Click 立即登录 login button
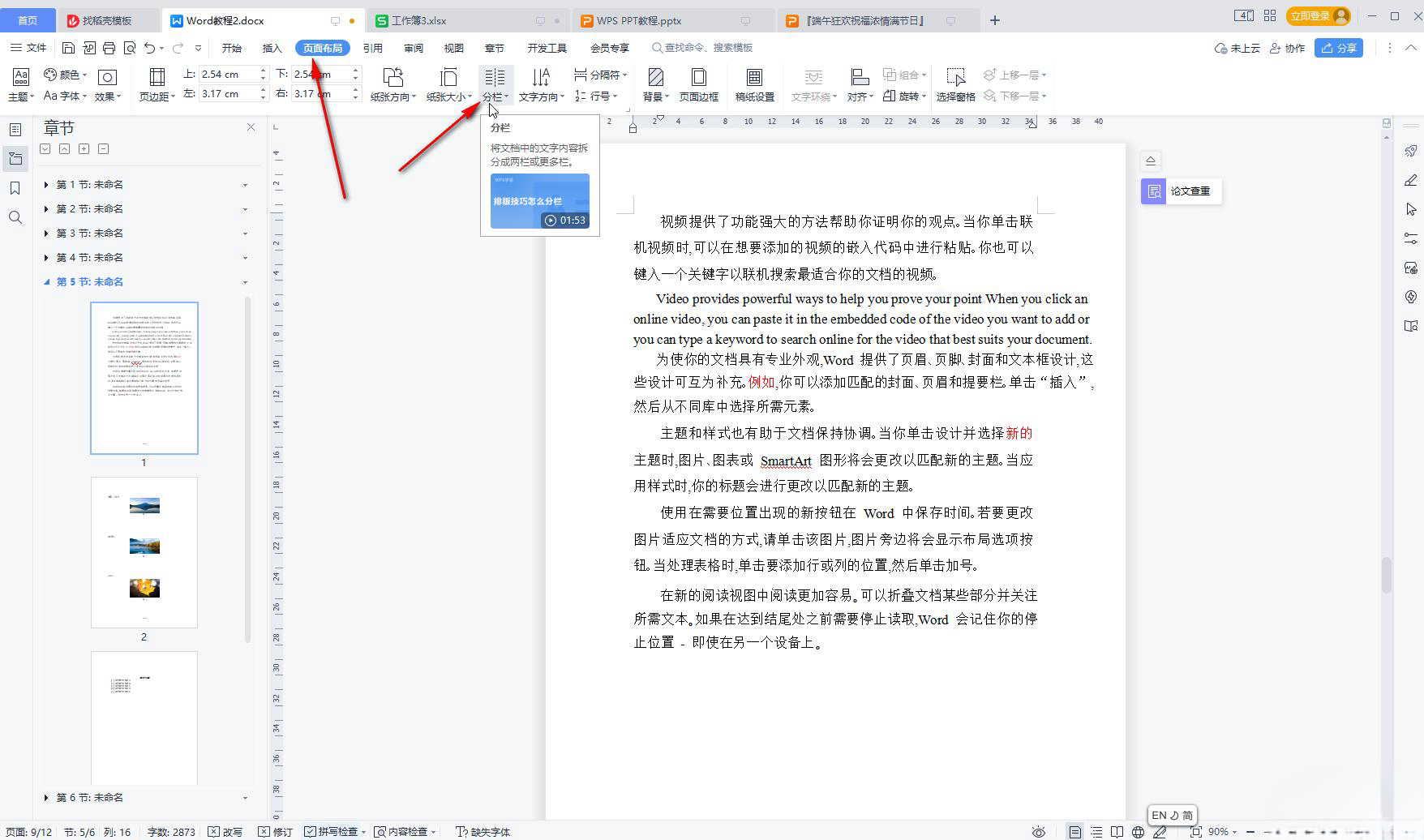1424x840 pixels. (x=1317, y=15)
